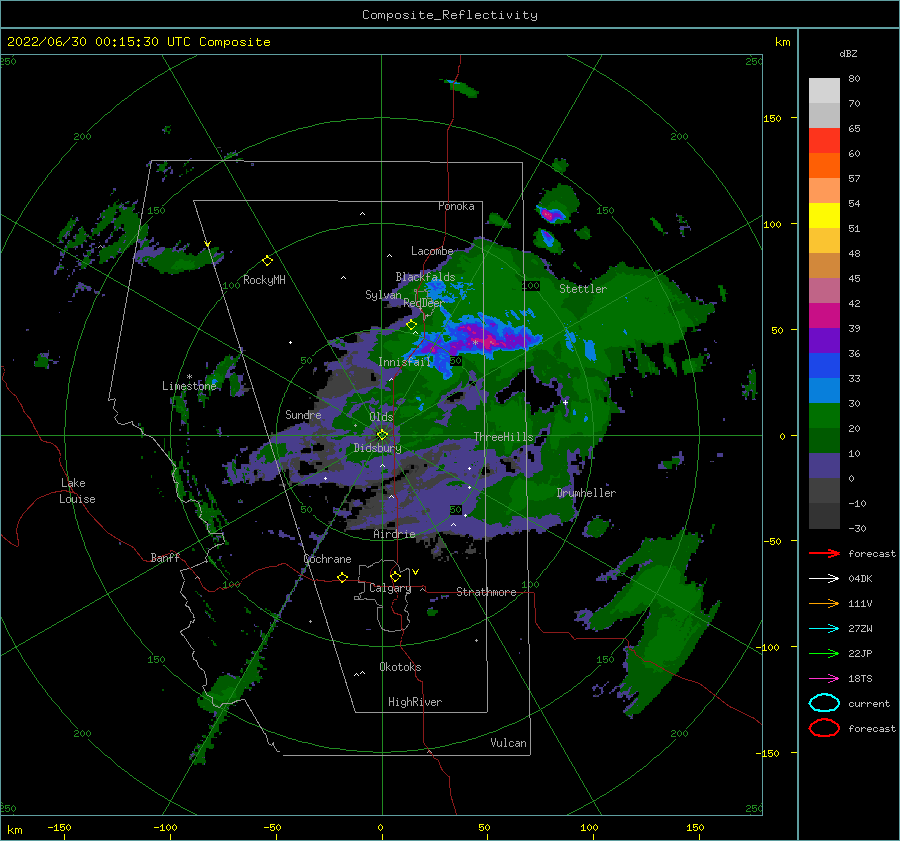
Task: Click the orange 111V arrow icon
Action: 824,603
